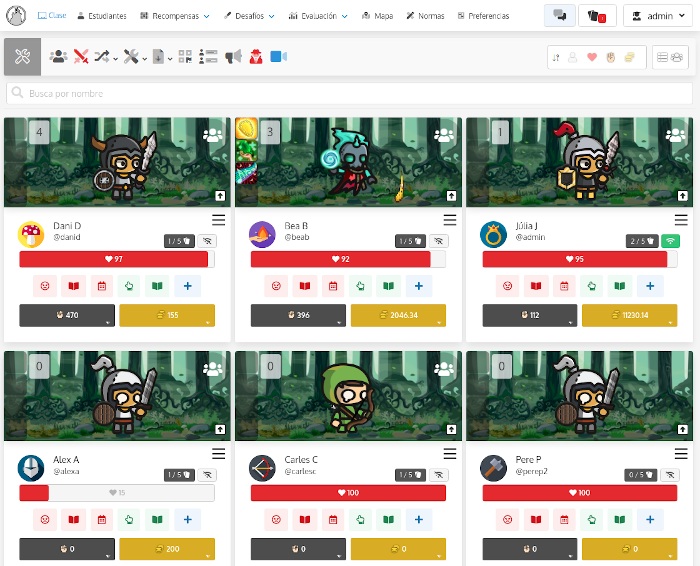Click Dani D's 470 experience points button

pyautogui.click(x=66, y=316)
